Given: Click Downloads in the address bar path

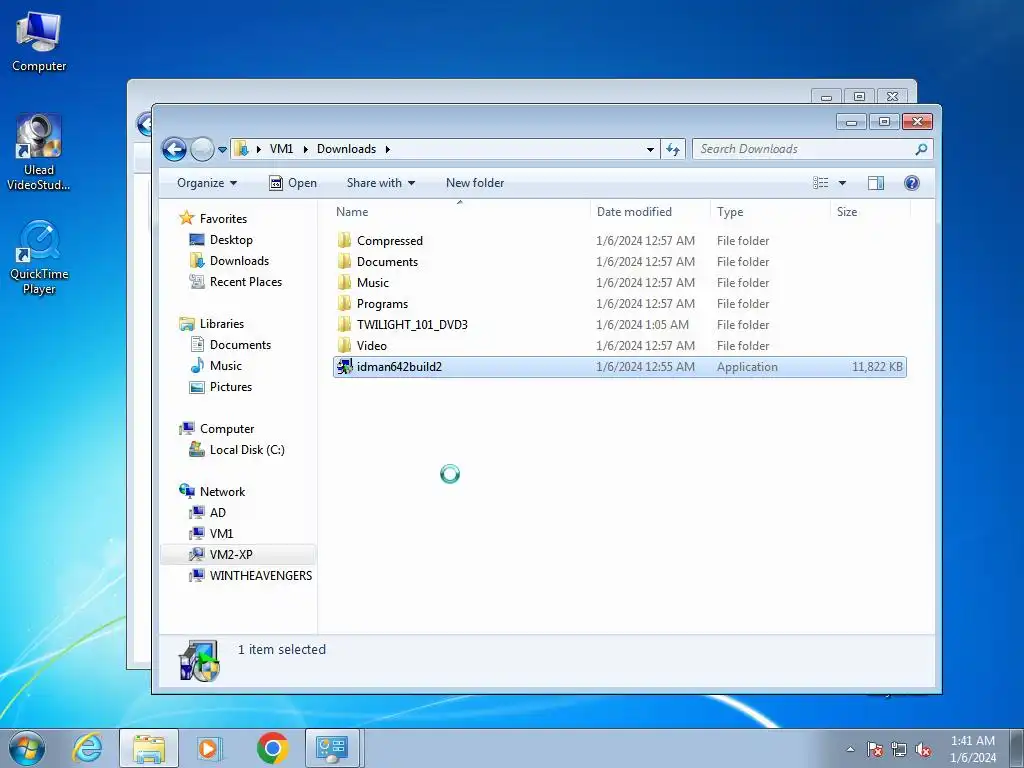Looking at the screenshot, I should pos(346,149).
